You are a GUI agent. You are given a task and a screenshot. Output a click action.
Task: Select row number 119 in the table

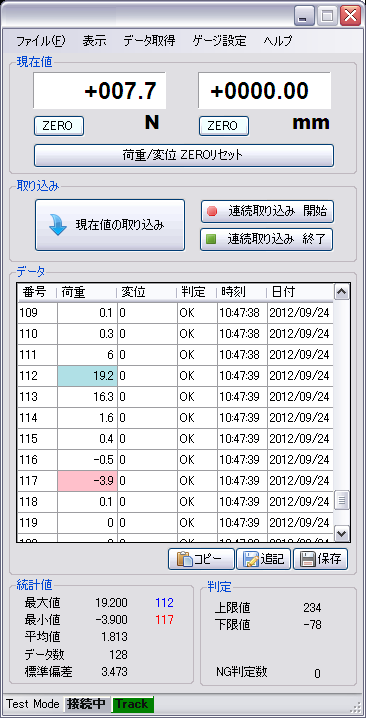[38, 522]
